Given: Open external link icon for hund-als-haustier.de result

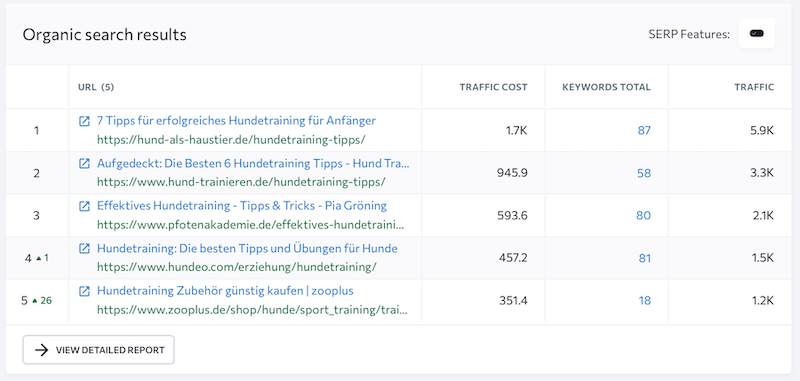Looking at the screenshot, I should tap(84, 121).
